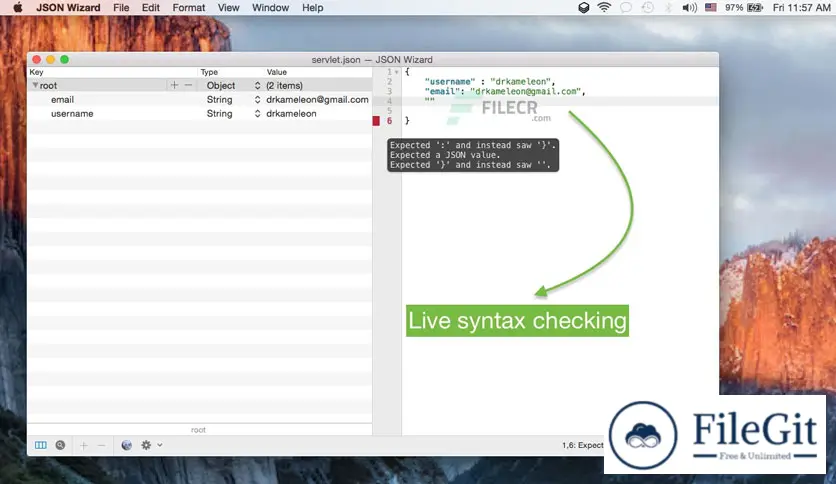Open the Edit menu
The height and width of the screenshot is (484, 836).
coord(151,7)
